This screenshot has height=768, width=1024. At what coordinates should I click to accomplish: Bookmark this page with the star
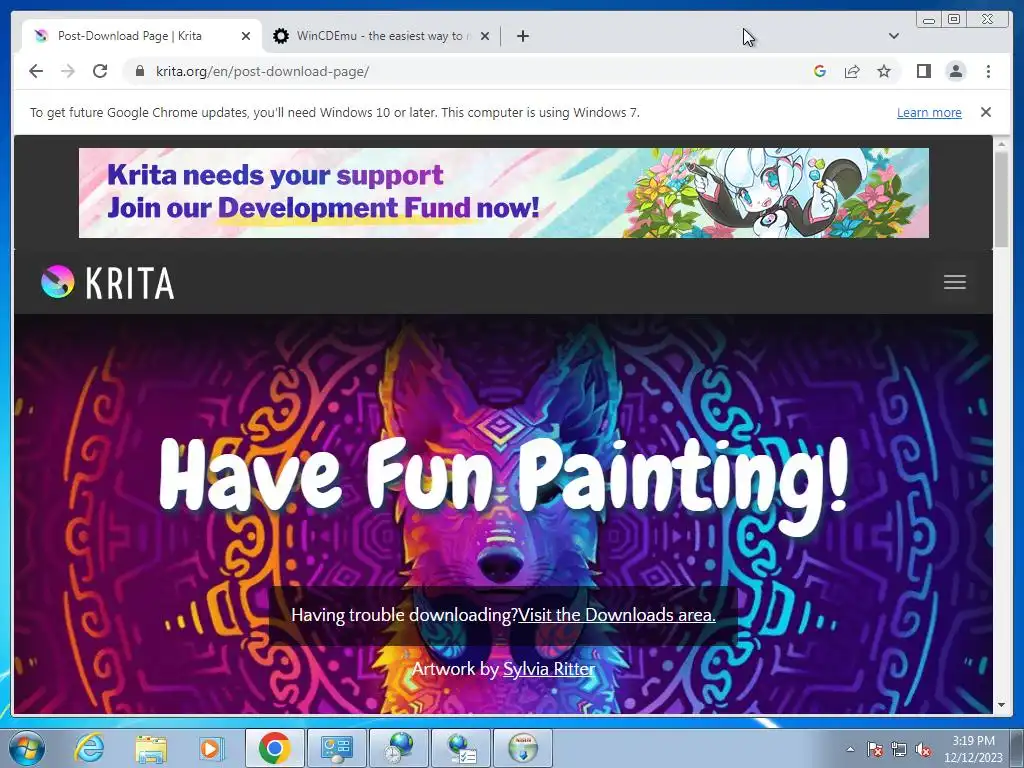coord(884,71)
